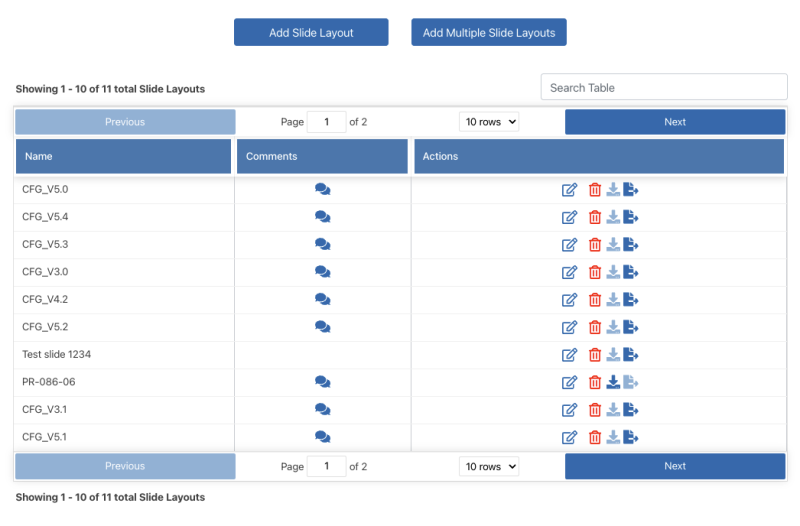Screen dimensions: 800x526
Task: Click the trash icon for CFG_V5.2
Action: (x=595, y=327)
